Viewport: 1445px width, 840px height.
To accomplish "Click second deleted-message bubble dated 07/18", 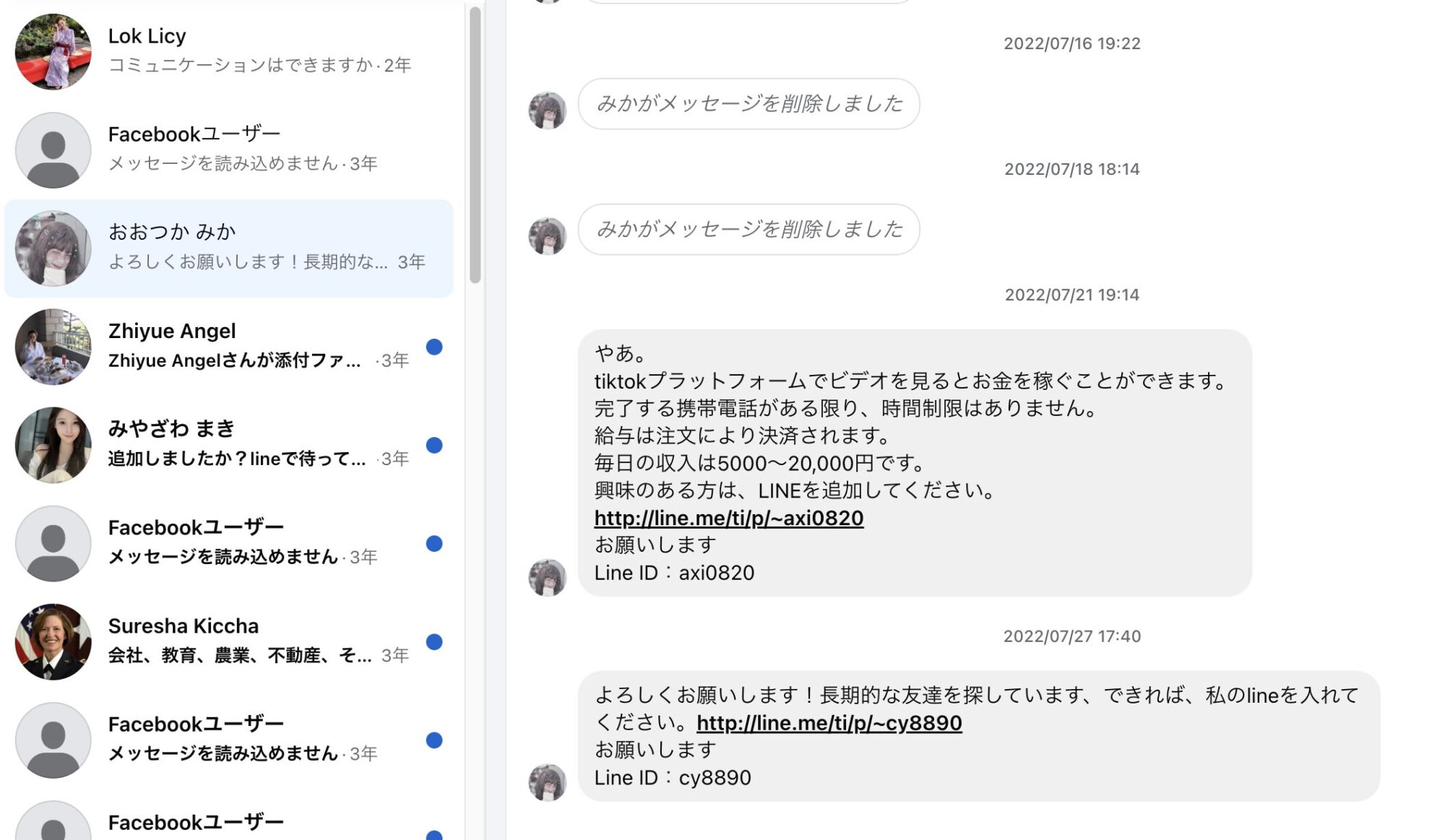I will 749,230.
